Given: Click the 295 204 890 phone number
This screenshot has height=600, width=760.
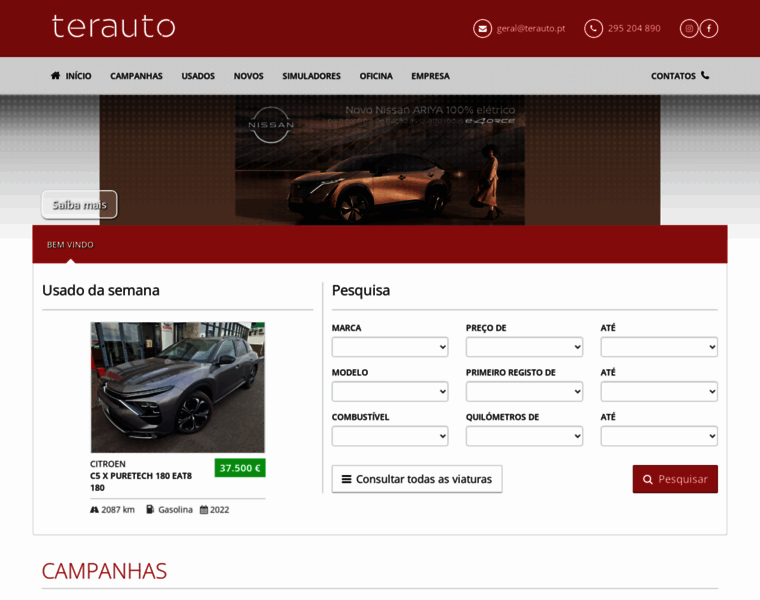Looking at the screenshot, I should point(634,29).
